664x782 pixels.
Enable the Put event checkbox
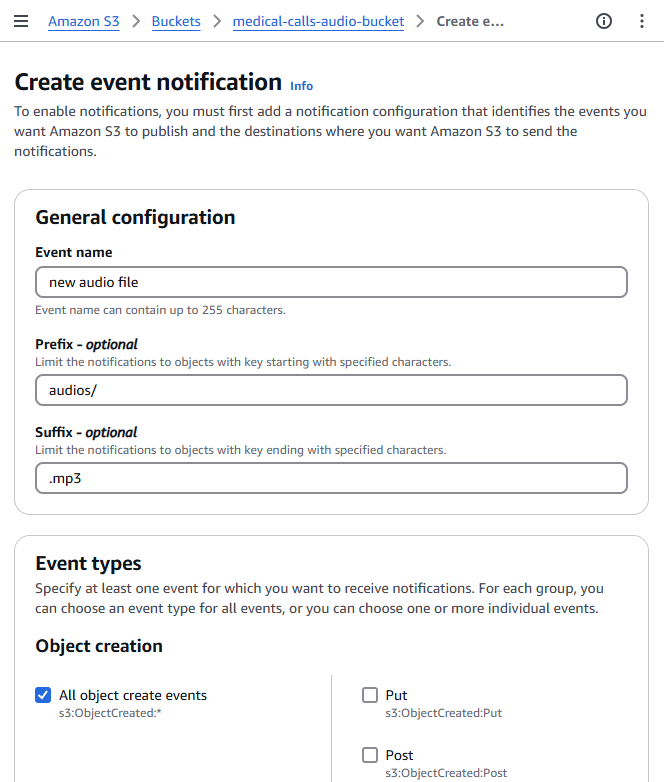pos(370,695)
